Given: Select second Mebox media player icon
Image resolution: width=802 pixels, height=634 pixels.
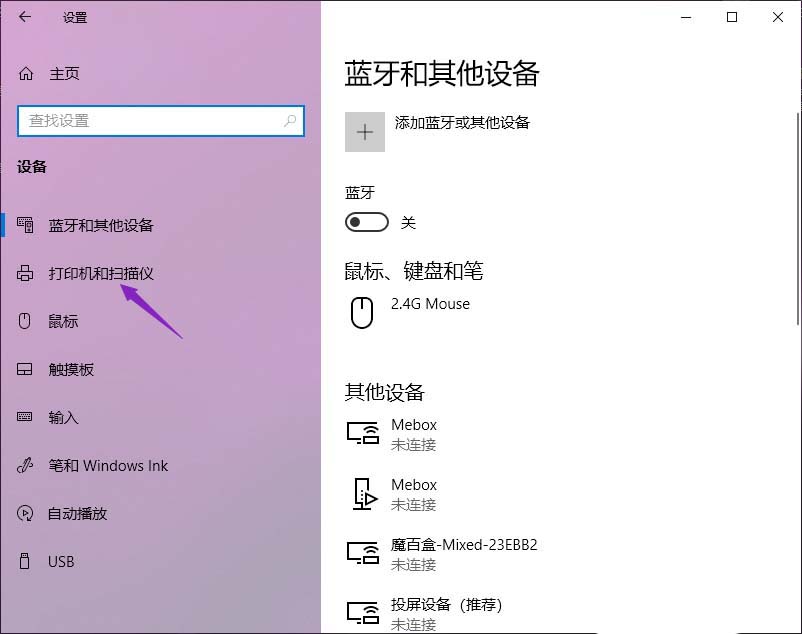Looking at the screenshot, I should pos(365,493).
